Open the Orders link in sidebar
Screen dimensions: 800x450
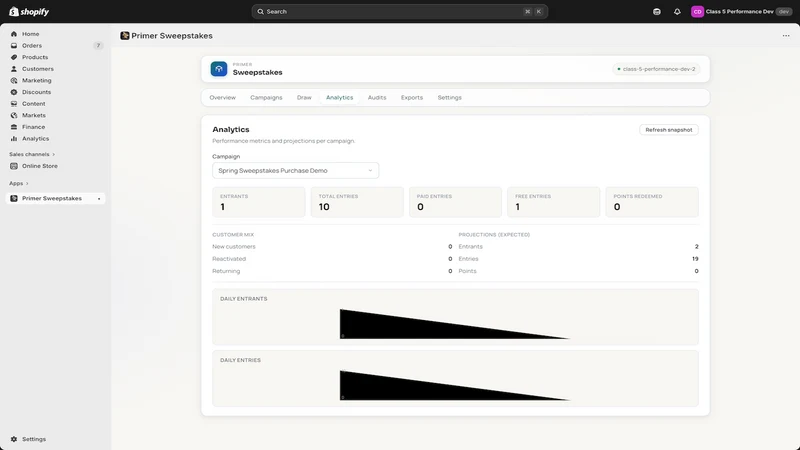point(32,45)
